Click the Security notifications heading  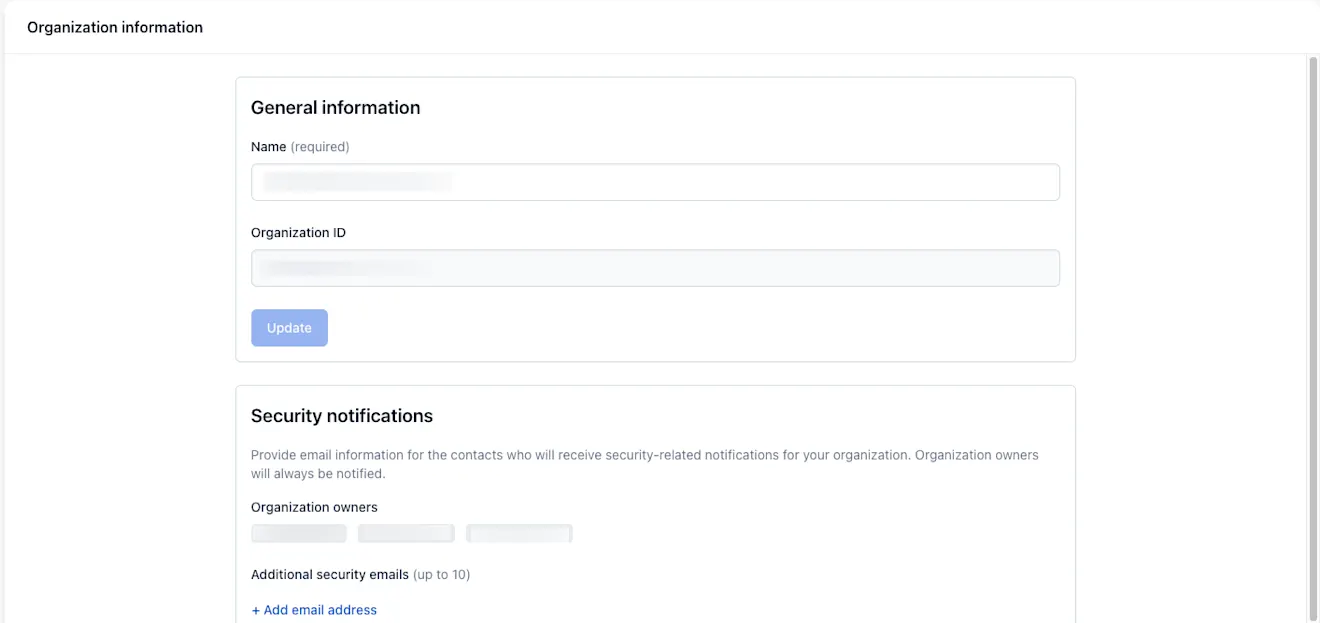tap(342, 416)
